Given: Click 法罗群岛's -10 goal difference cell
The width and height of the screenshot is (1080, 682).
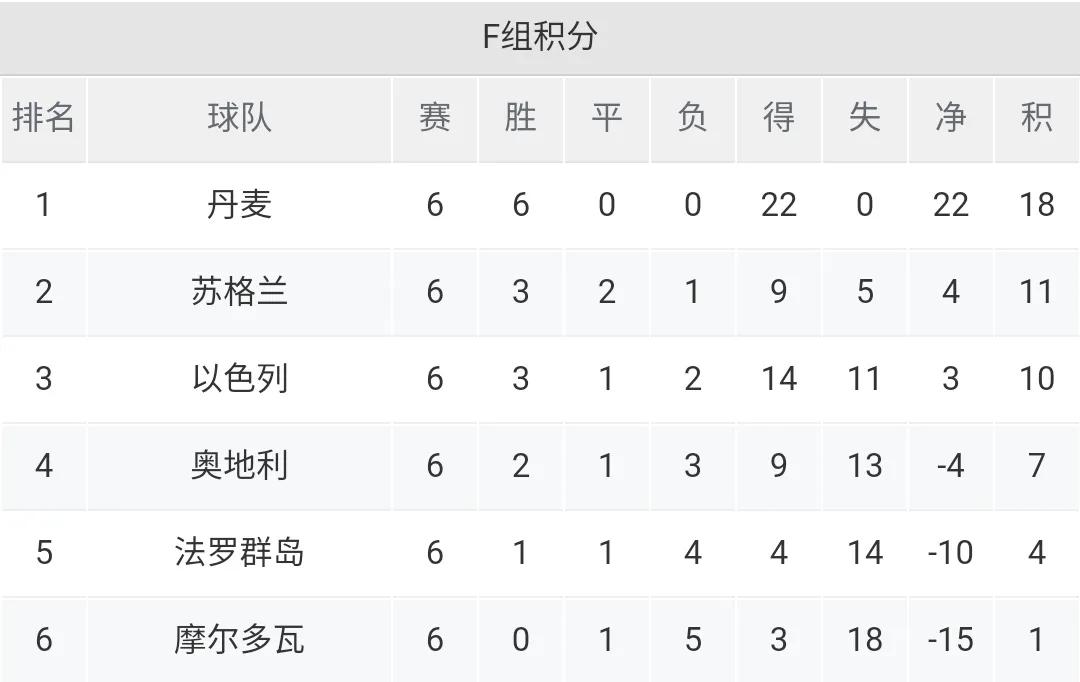Looking at the screenshot, I should pyautogui.click(x=951, y=553).
